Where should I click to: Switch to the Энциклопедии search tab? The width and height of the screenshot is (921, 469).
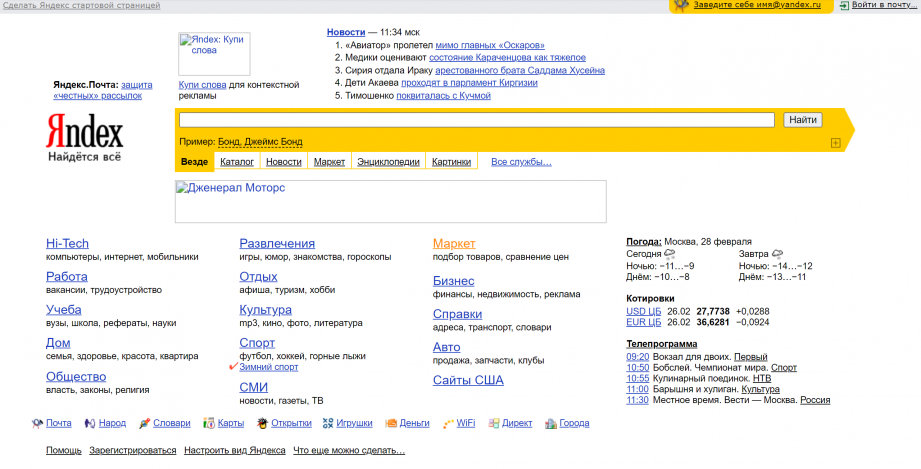[388, 162]
